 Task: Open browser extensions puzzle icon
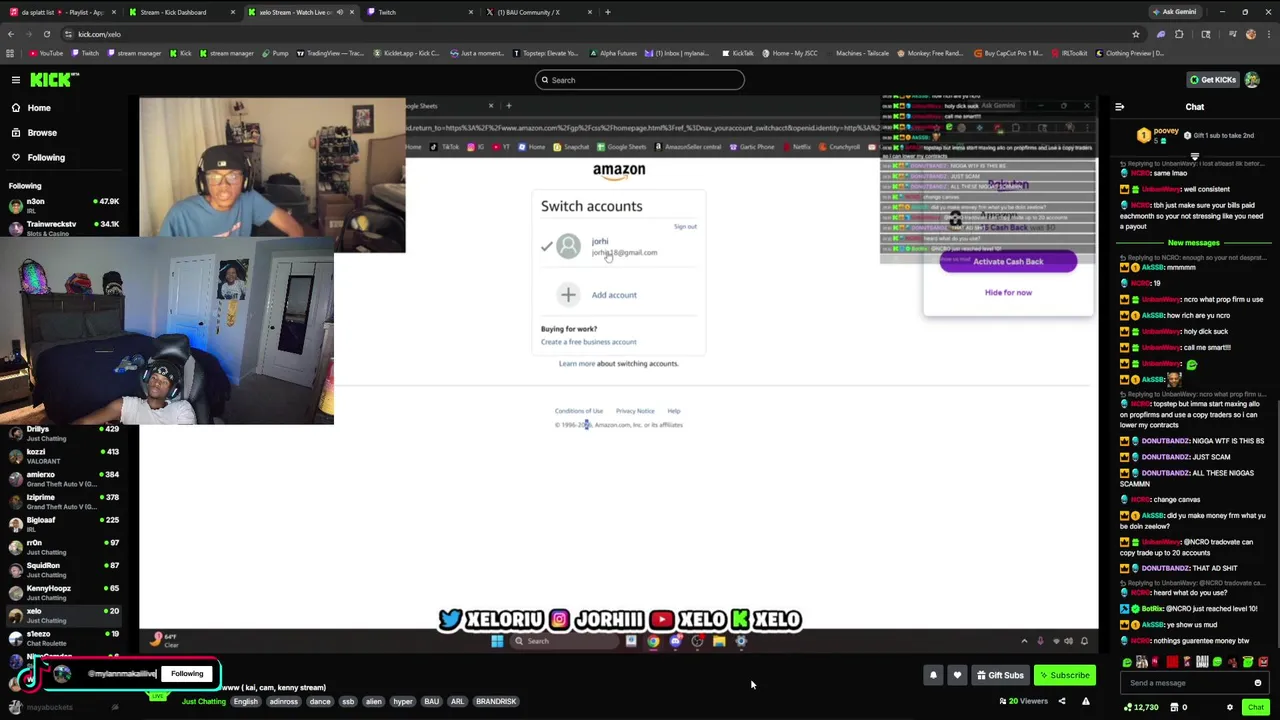click(x=1179, y=34)
